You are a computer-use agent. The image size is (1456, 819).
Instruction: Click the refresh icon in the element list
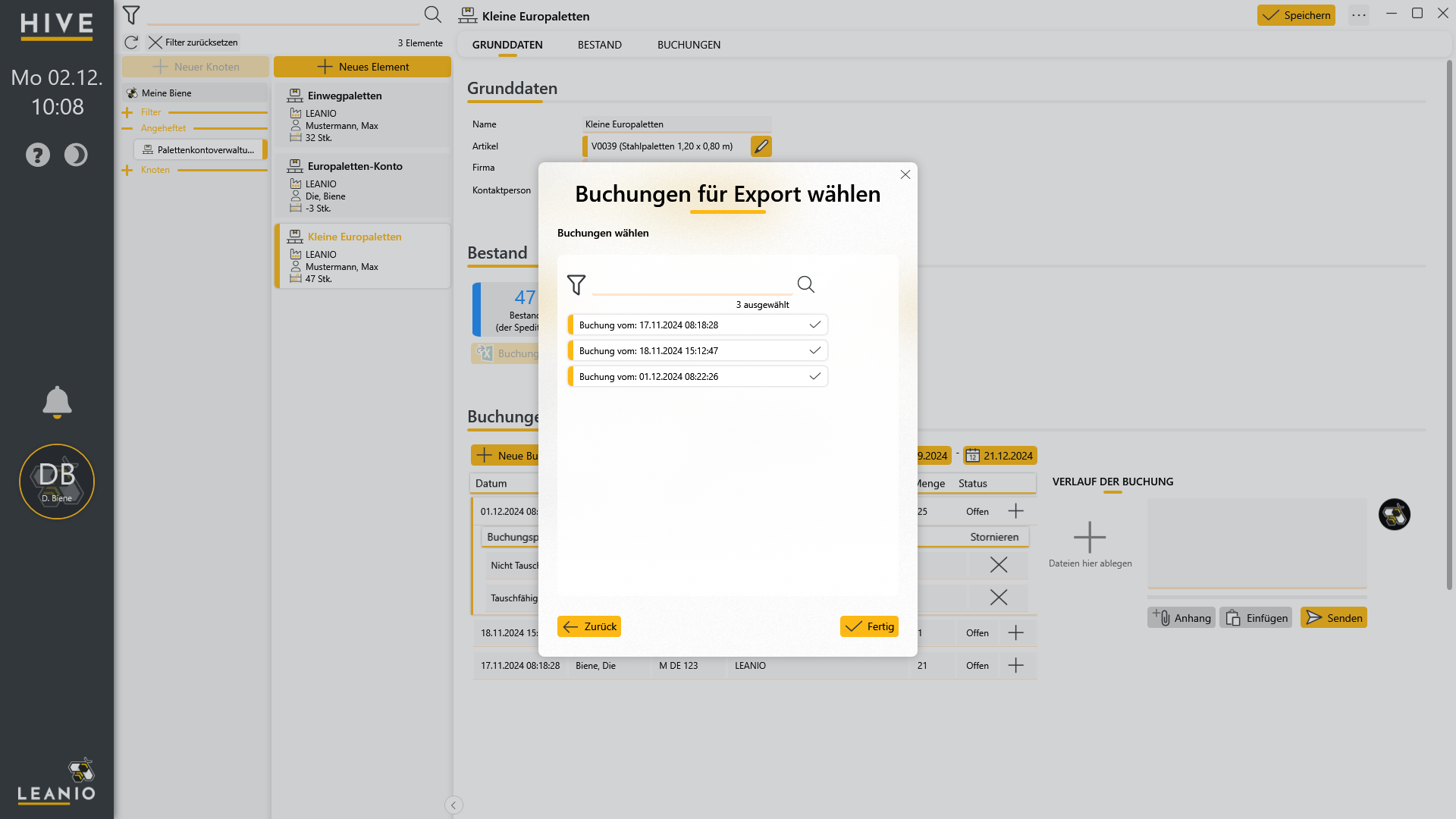[131, 42]
